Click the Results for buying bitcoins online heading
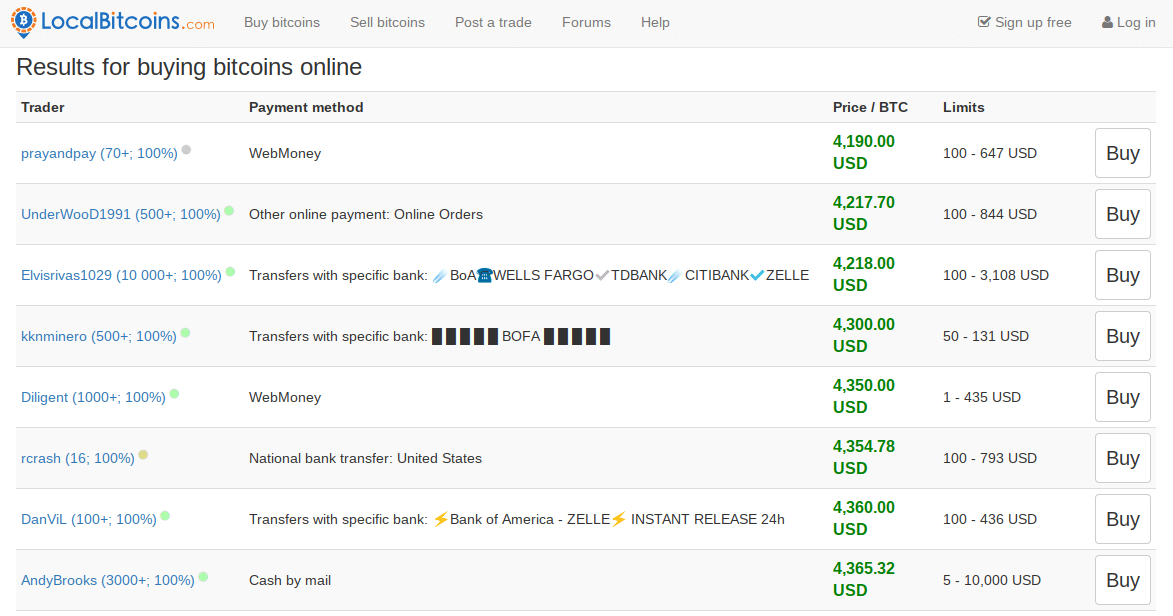The image size is (1173, 616). click(189, 67)
